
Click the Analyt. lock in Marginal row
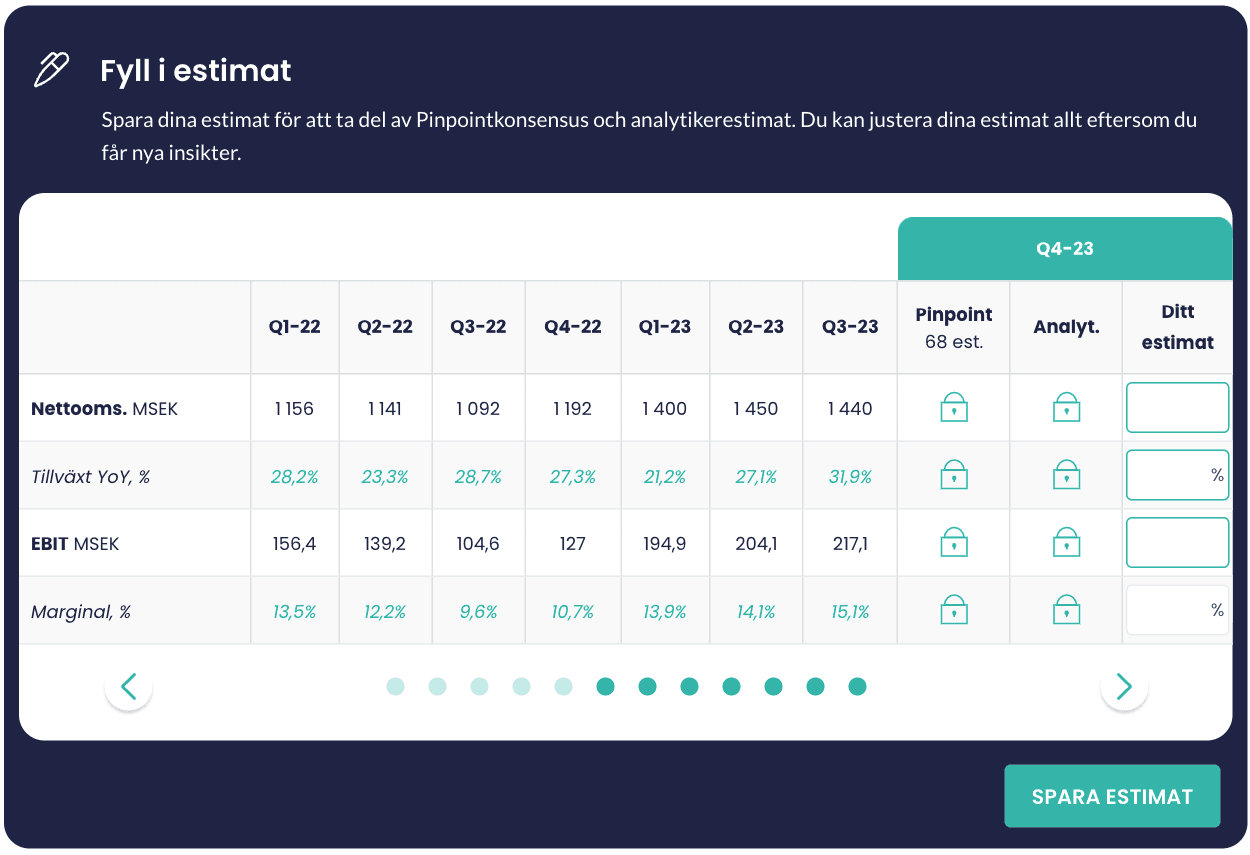click(x=1066, y=610)
